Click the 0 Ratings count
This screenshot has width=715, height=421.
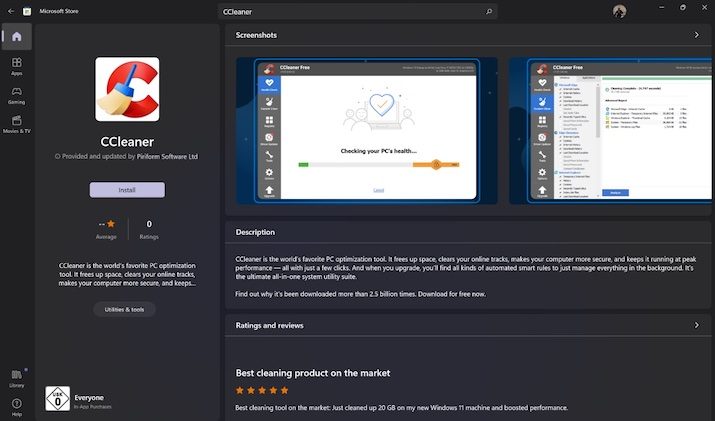(149, 229)
